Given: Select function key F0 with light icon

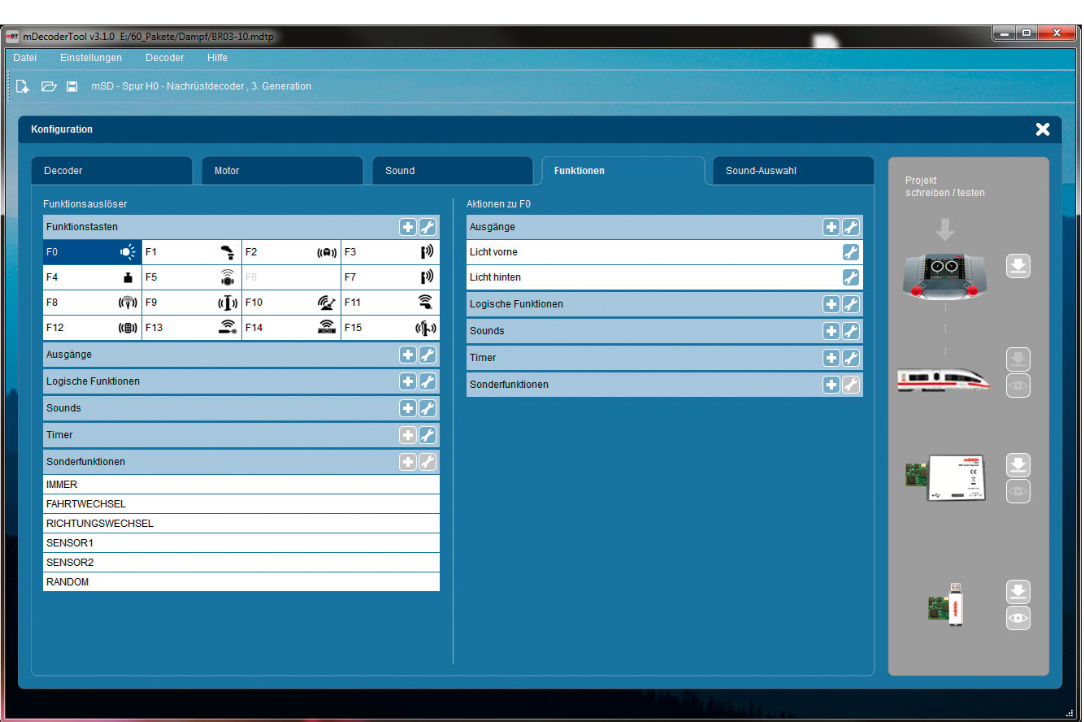Looking at the screenshot, I should (x=92, y=253).
